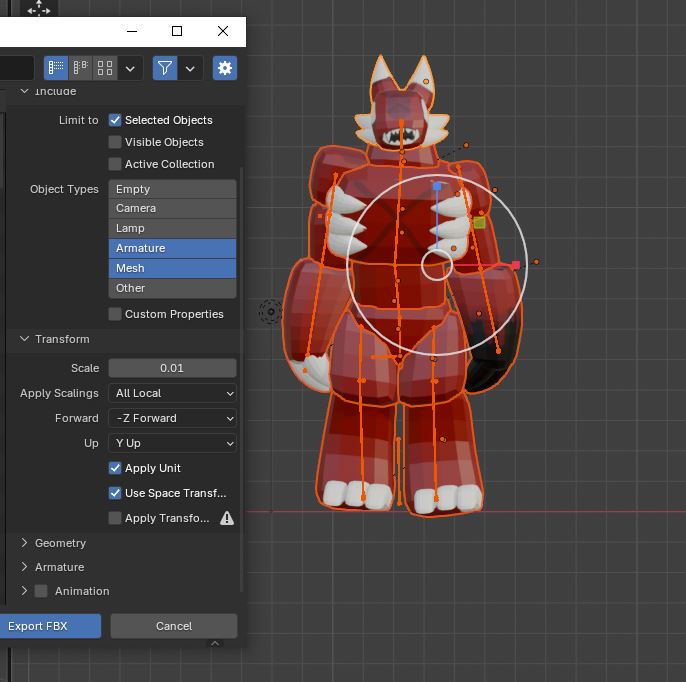
Task: Open Apply Scalings dropdown
Action: click(172, 393)
